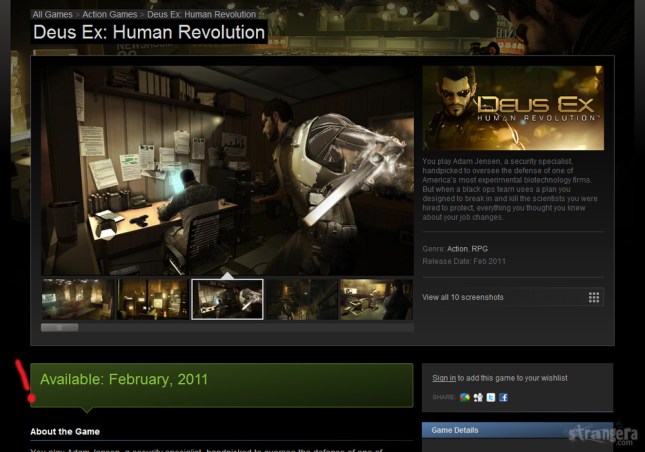Image resolution: width=645 pixels, height=452 pixels.
Task: Click the Deus Ex: Human Revolution breadcrumb
Action: point(202,14)
